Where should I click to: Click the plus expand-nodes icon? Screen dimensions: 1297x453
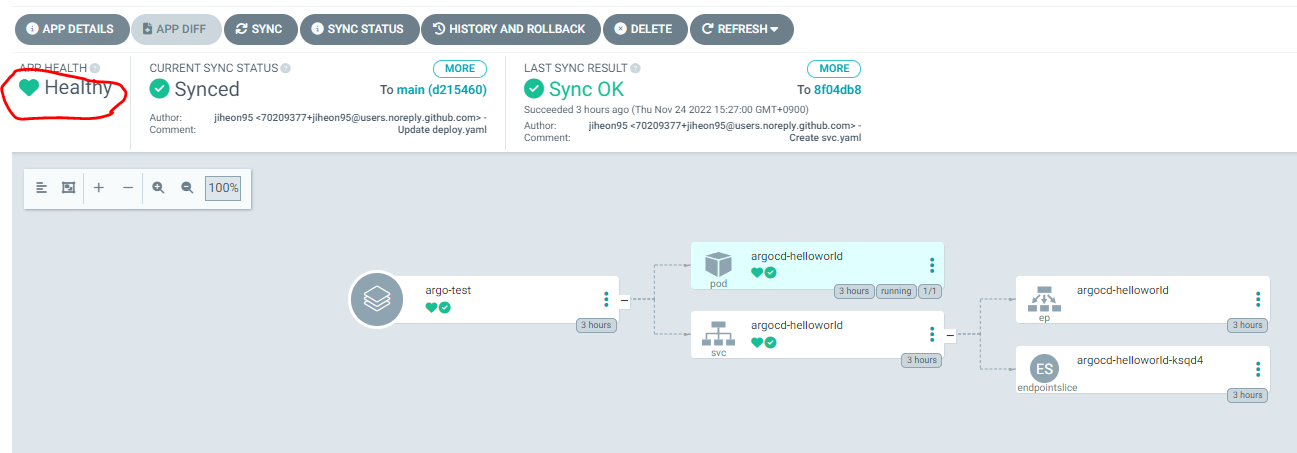coord(99,188)
